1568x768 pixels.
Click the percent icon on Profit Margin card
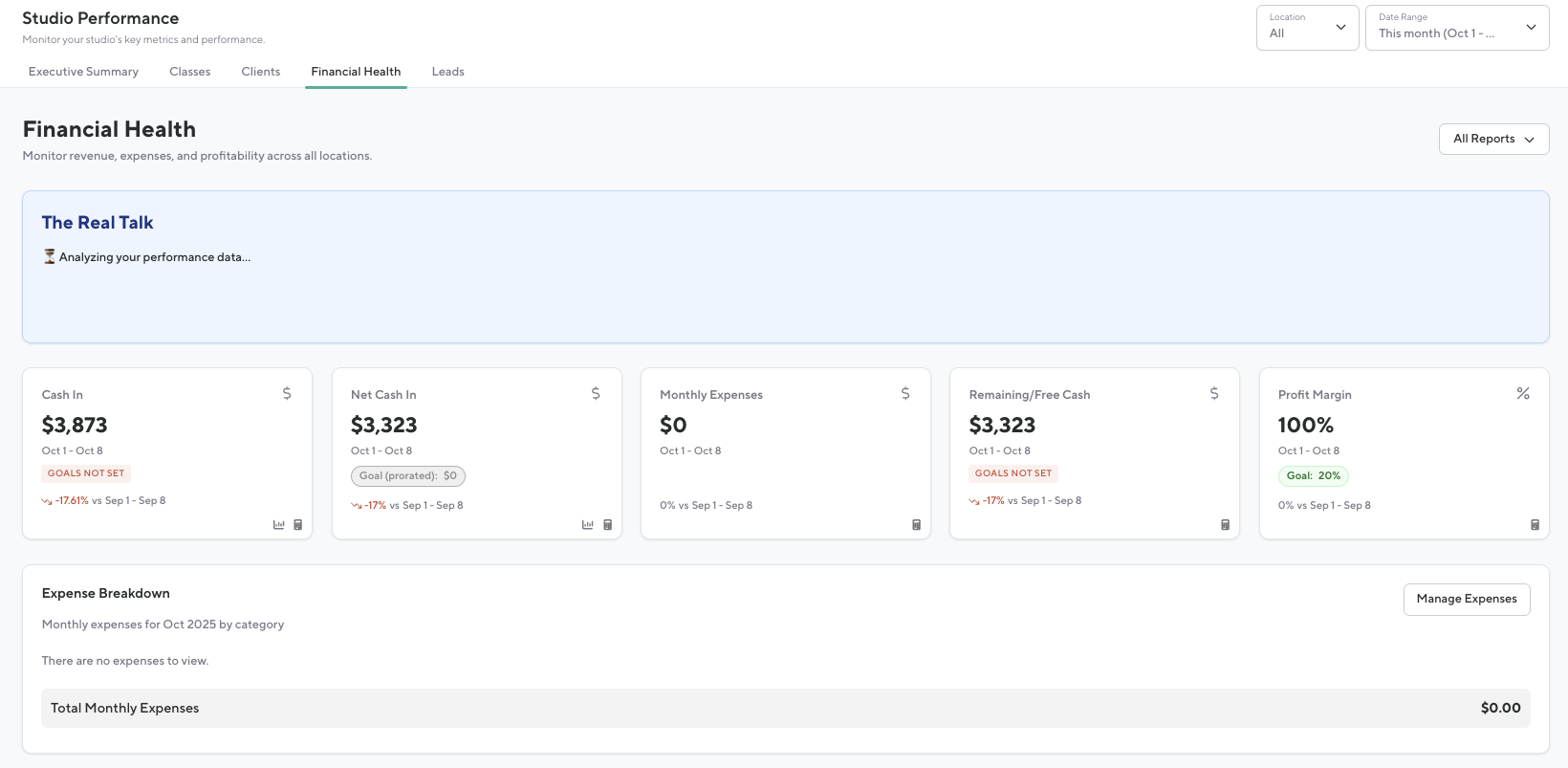tap(1523, 393)
